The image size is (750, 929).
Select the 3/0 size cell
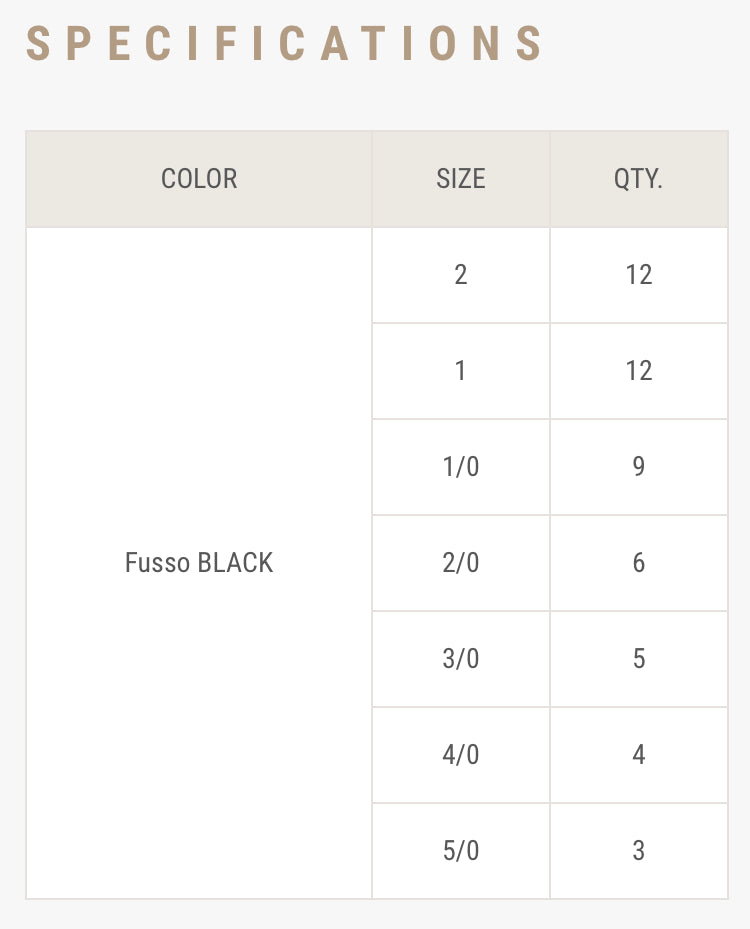461,659
